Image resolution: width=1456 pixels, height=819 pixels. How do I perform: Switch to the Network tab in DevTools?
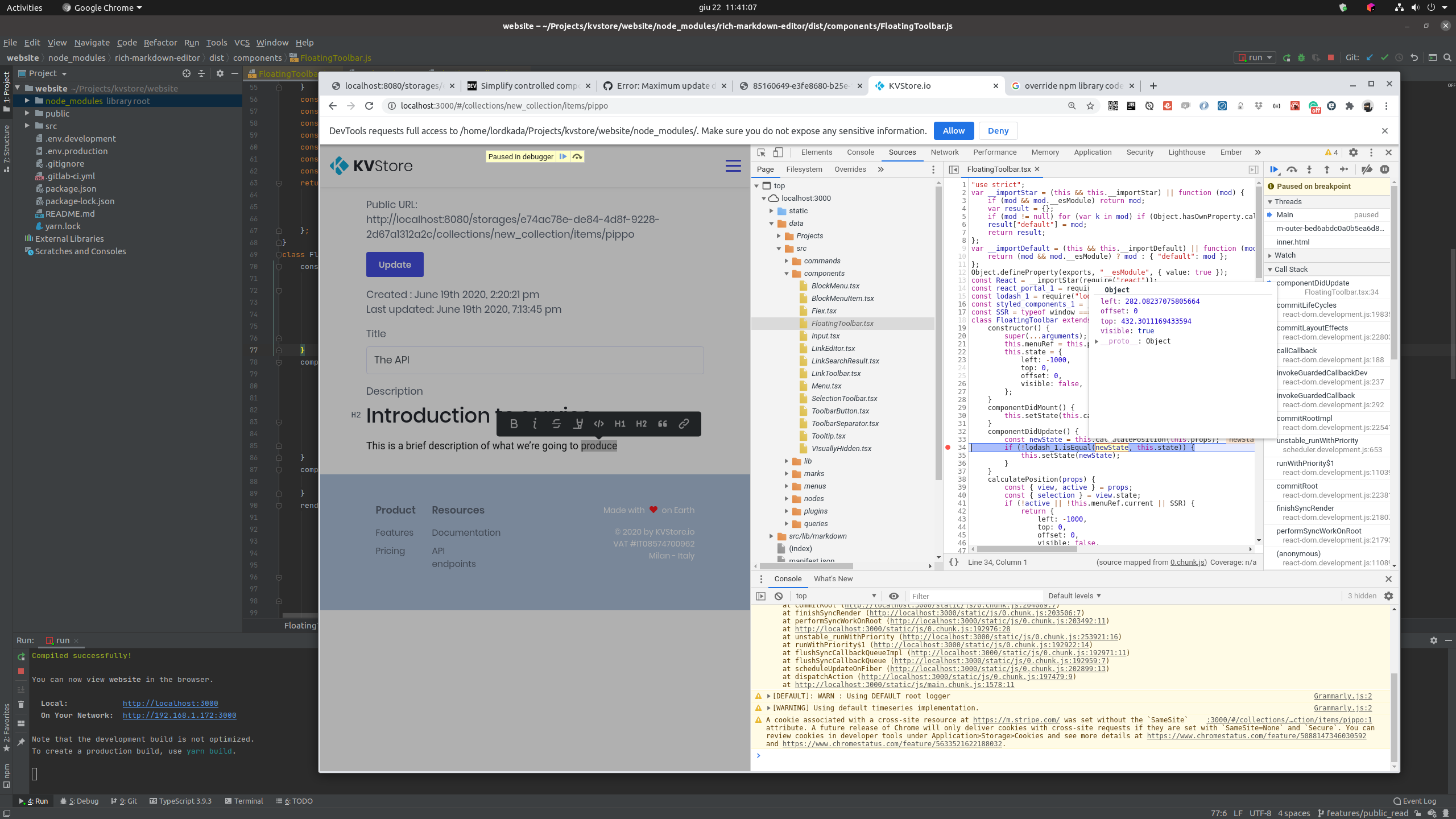(x=944, y=152)
